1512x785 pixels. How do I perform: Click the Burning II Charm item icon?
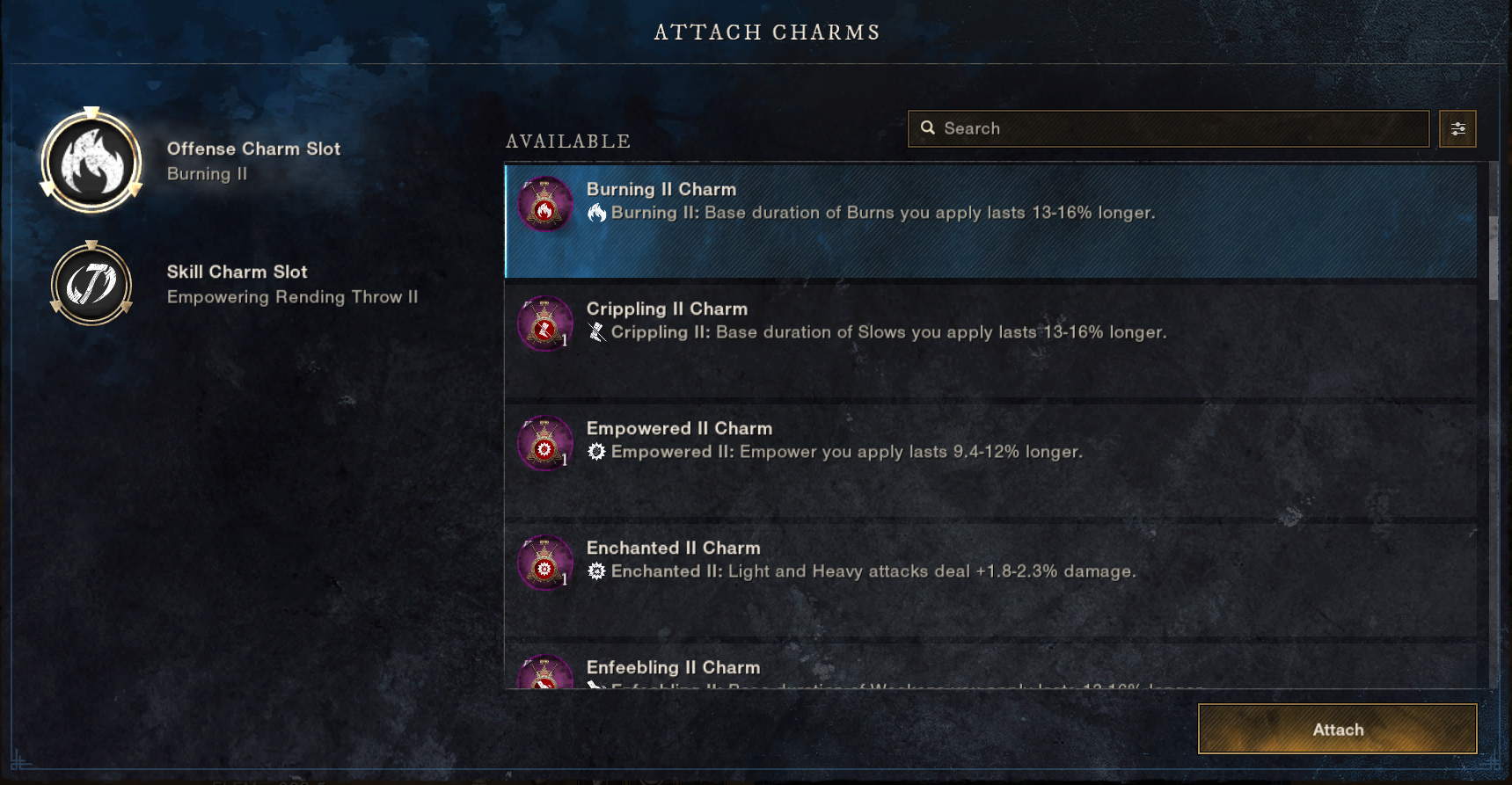click(x=545, y=205)
